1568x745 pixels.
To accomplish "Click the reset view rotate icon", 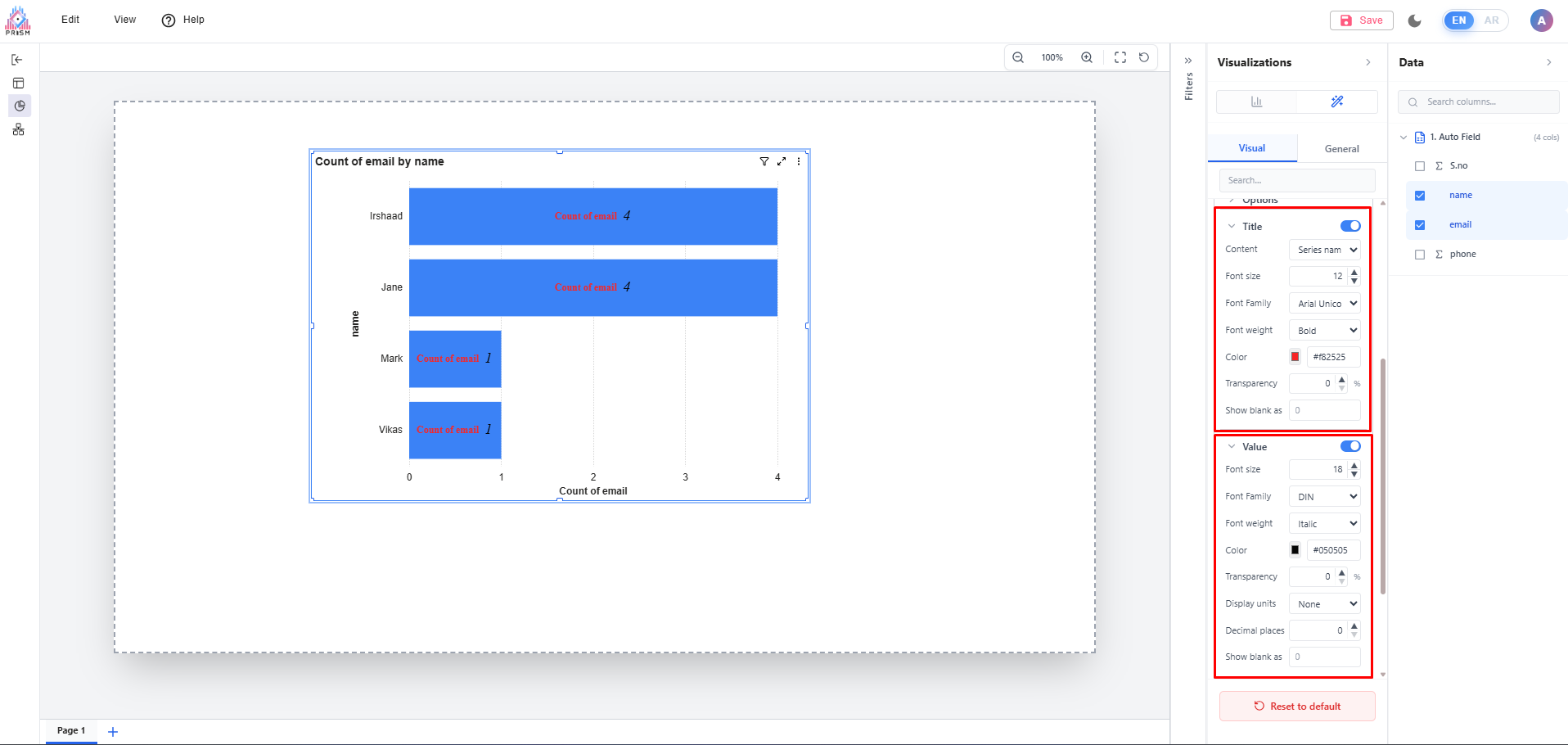I will click(x=1144, y=57).
